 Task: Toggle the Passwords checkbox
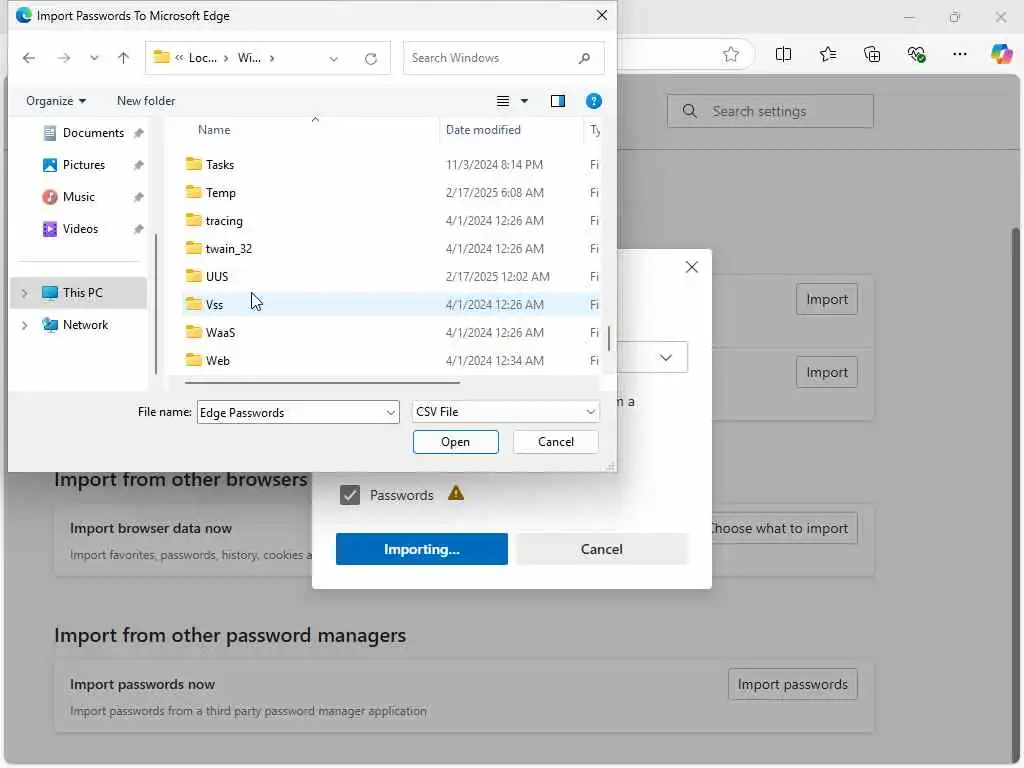(x=350, y=495)
